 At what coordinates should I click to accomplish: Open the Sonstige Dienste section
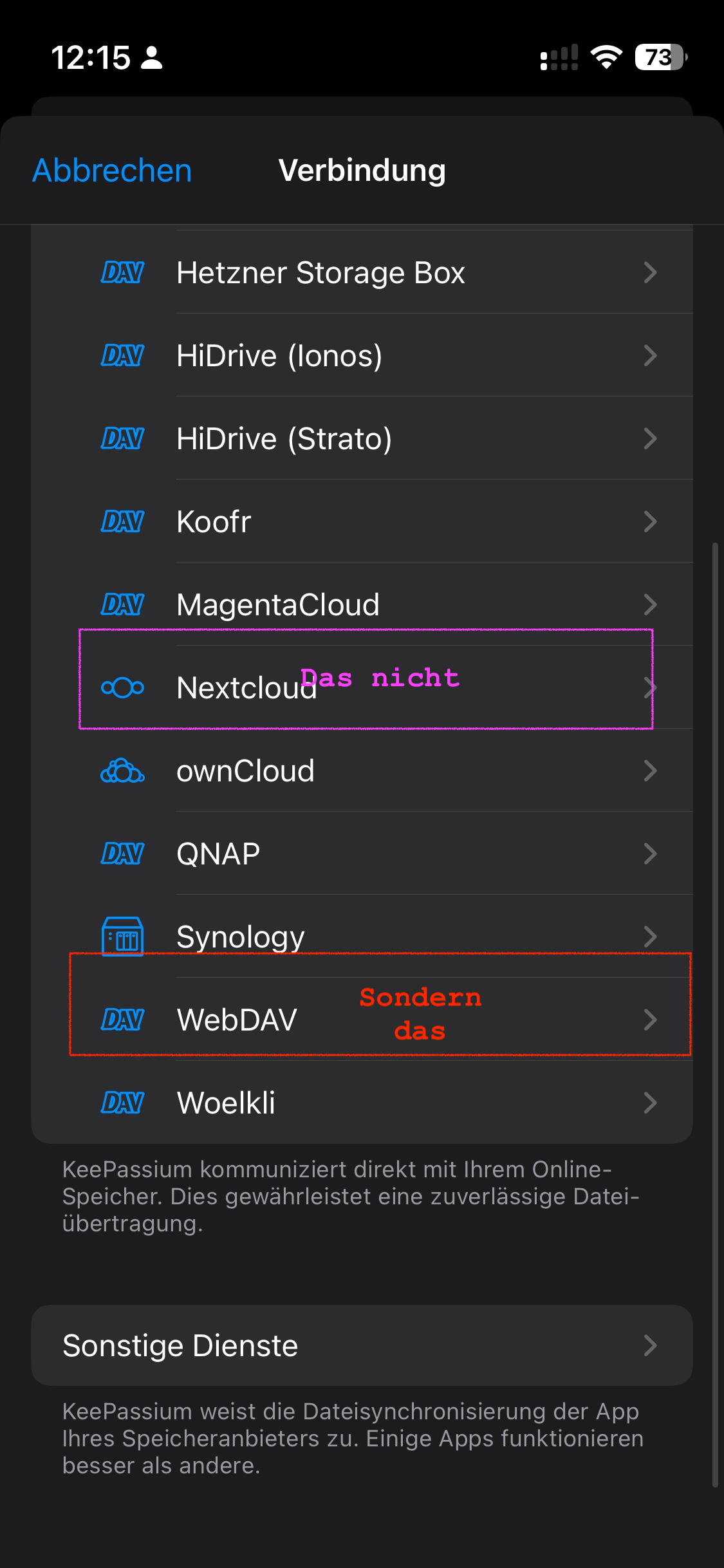pos(180,1345)
